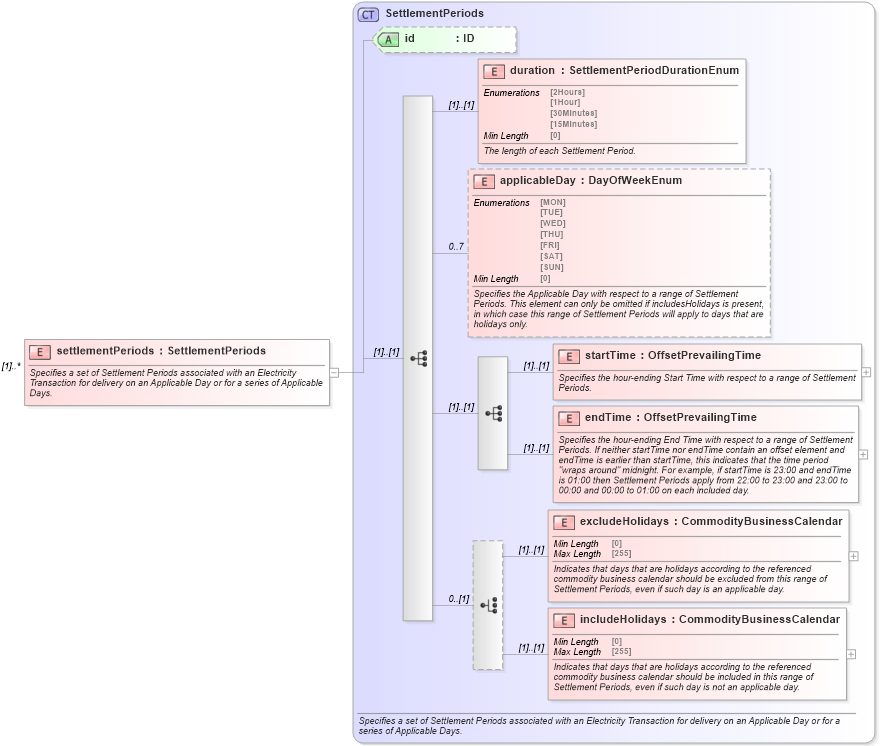Click the applicableDay element name
The width and height of the screenshot is (880, 746).
538,180
